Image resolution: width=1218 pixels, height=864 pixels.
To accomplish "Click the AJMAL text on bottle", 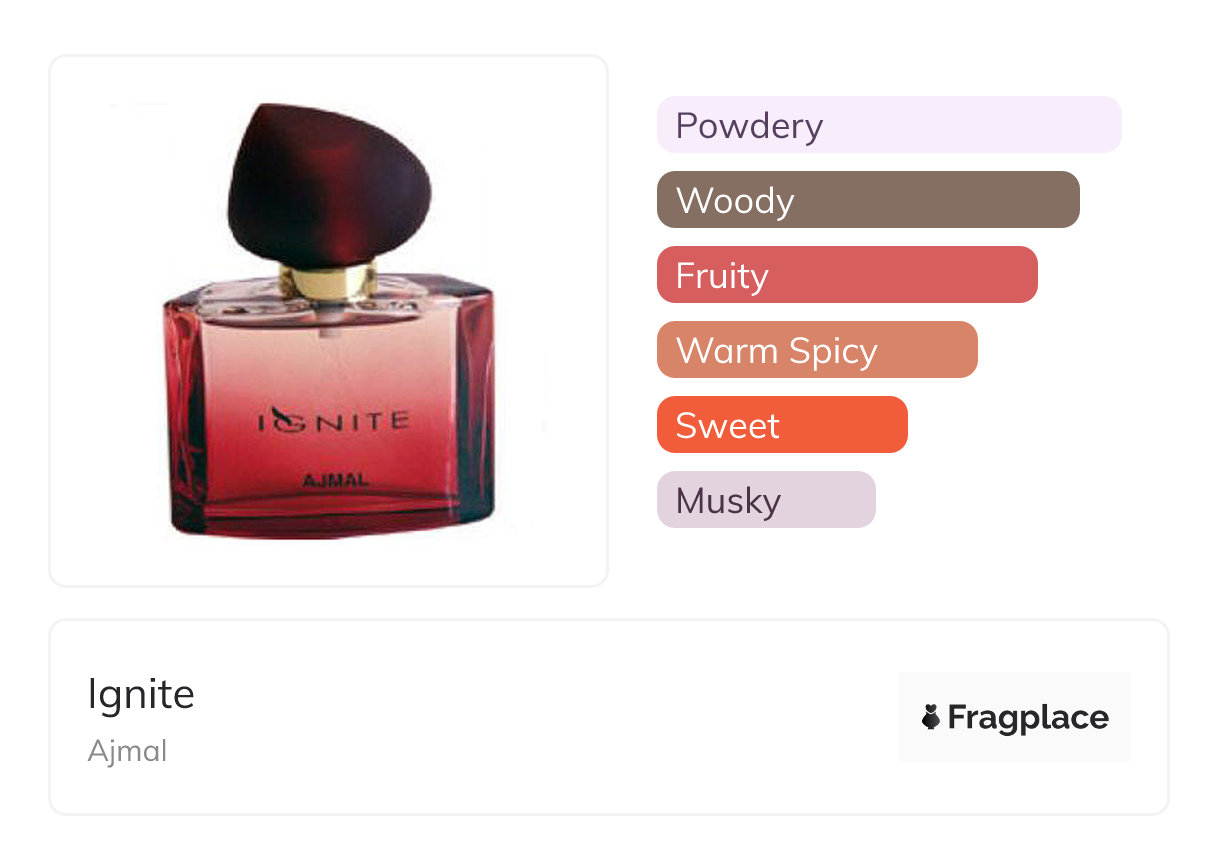I will point(334,480).
